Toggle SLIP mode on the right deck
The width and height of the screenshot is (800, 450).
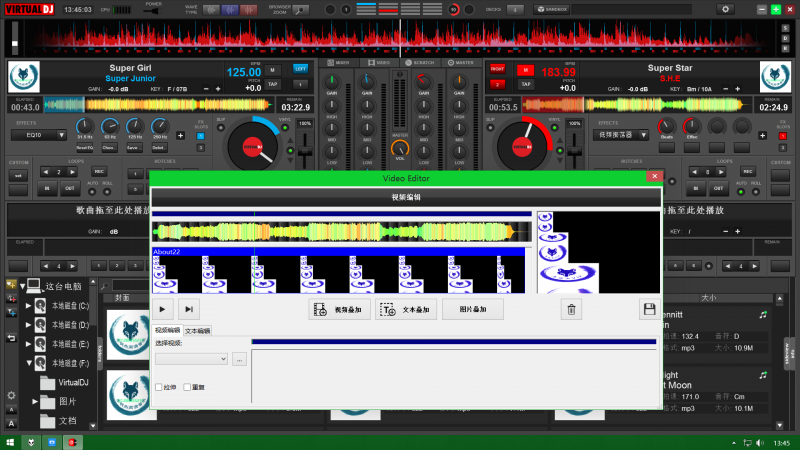[490, 128]
